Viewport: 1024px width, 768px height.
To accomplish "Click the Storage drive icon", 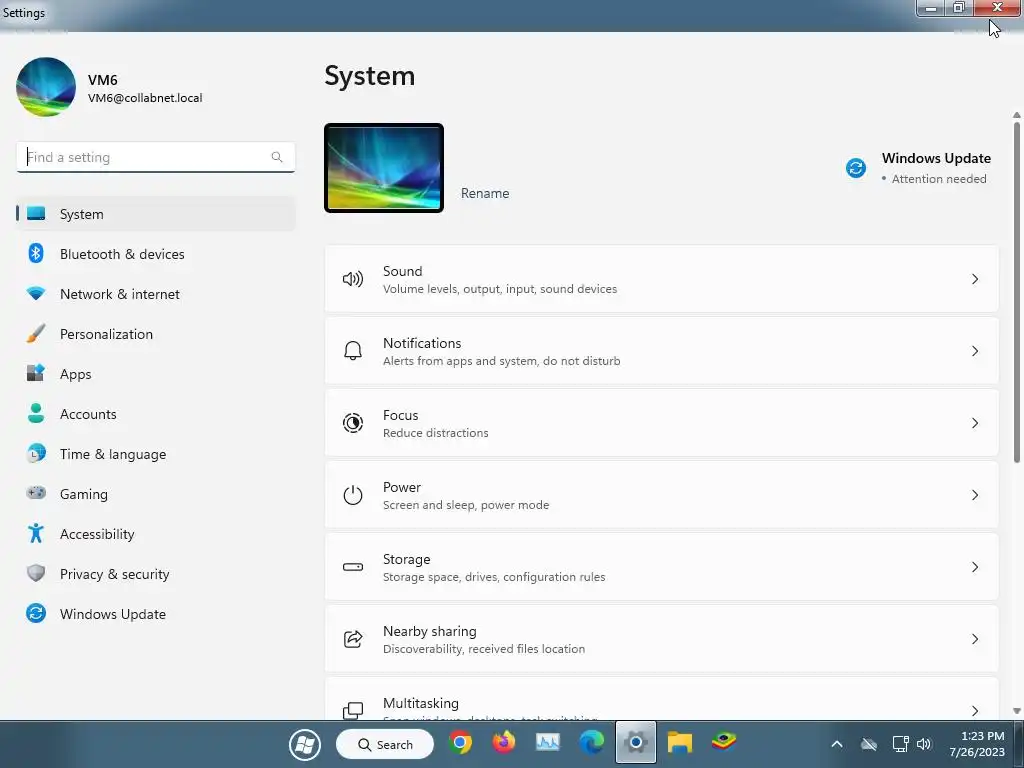I will click(353, 567).
